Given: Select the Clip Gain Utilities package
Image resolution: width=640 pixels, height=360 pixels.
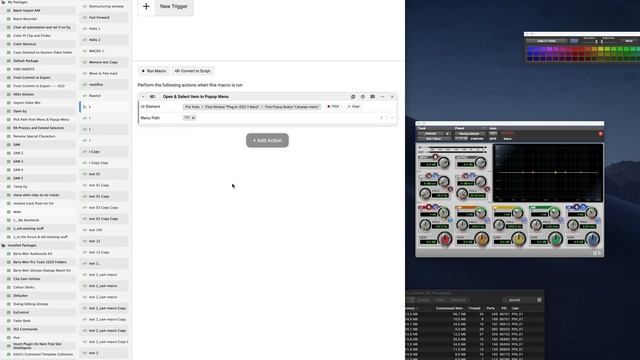Looking at the screenshot, I should [x=38, y=279].
